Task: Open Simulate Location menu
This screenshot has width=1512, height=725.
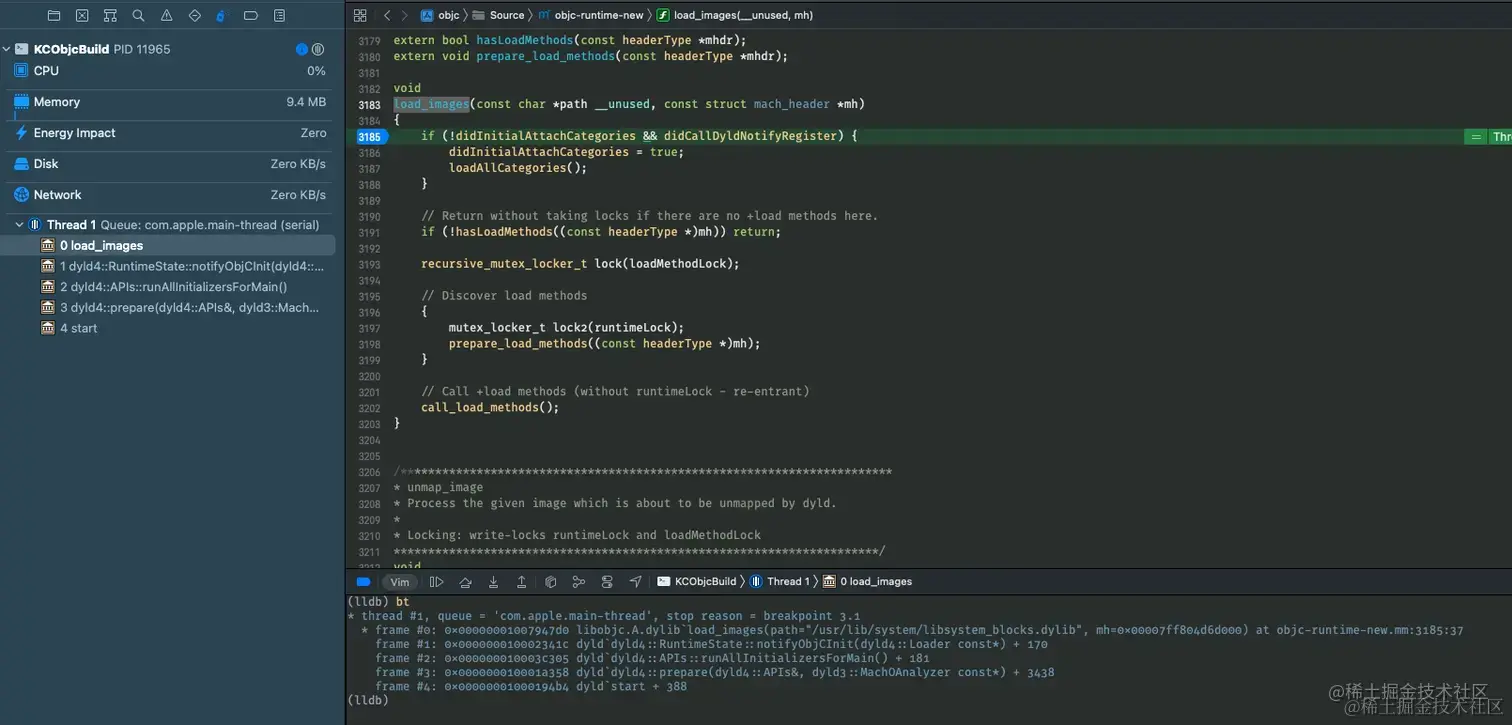Action: click(635, 582)
